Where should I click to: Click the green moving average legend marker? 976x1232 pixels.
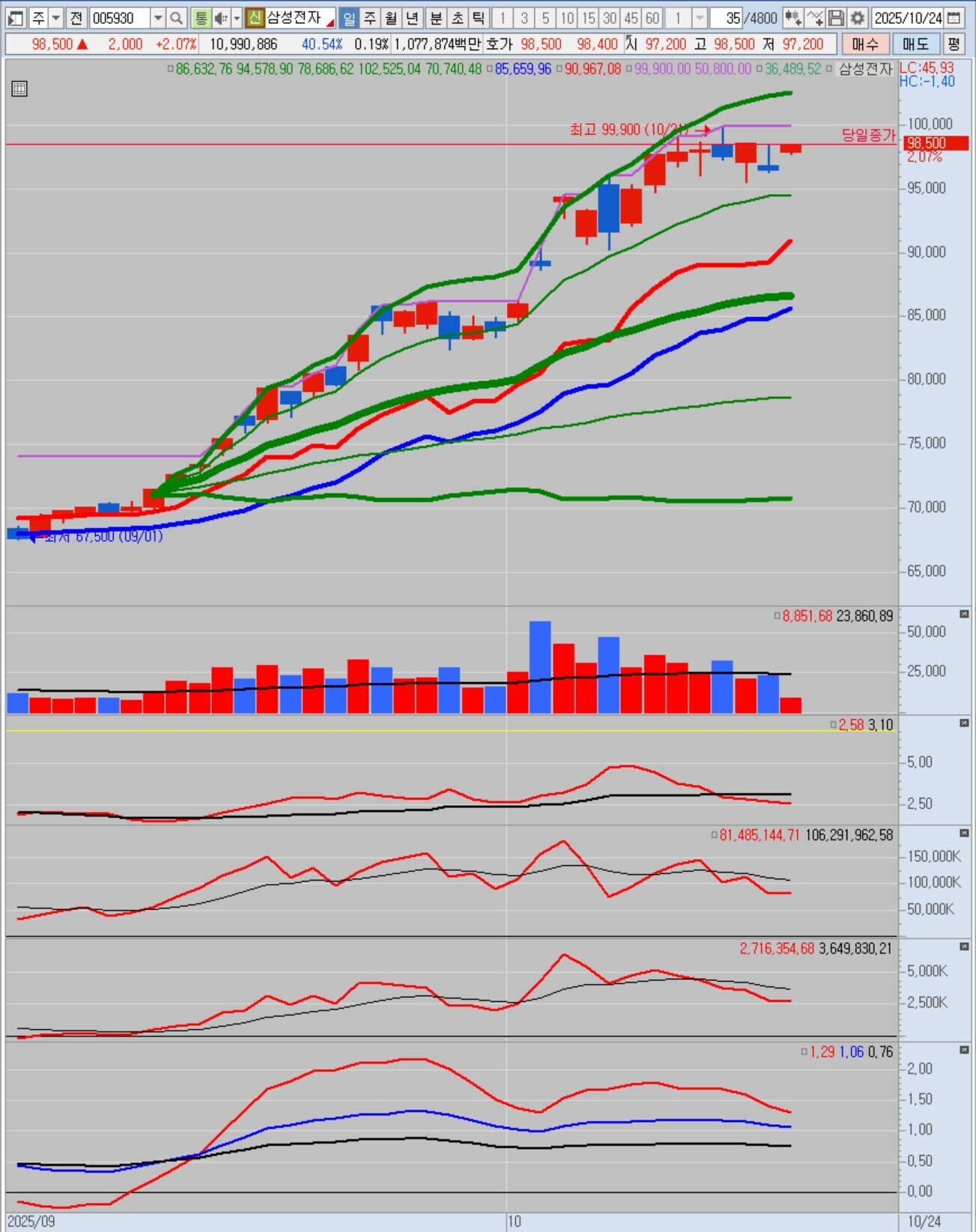[171, 69]
